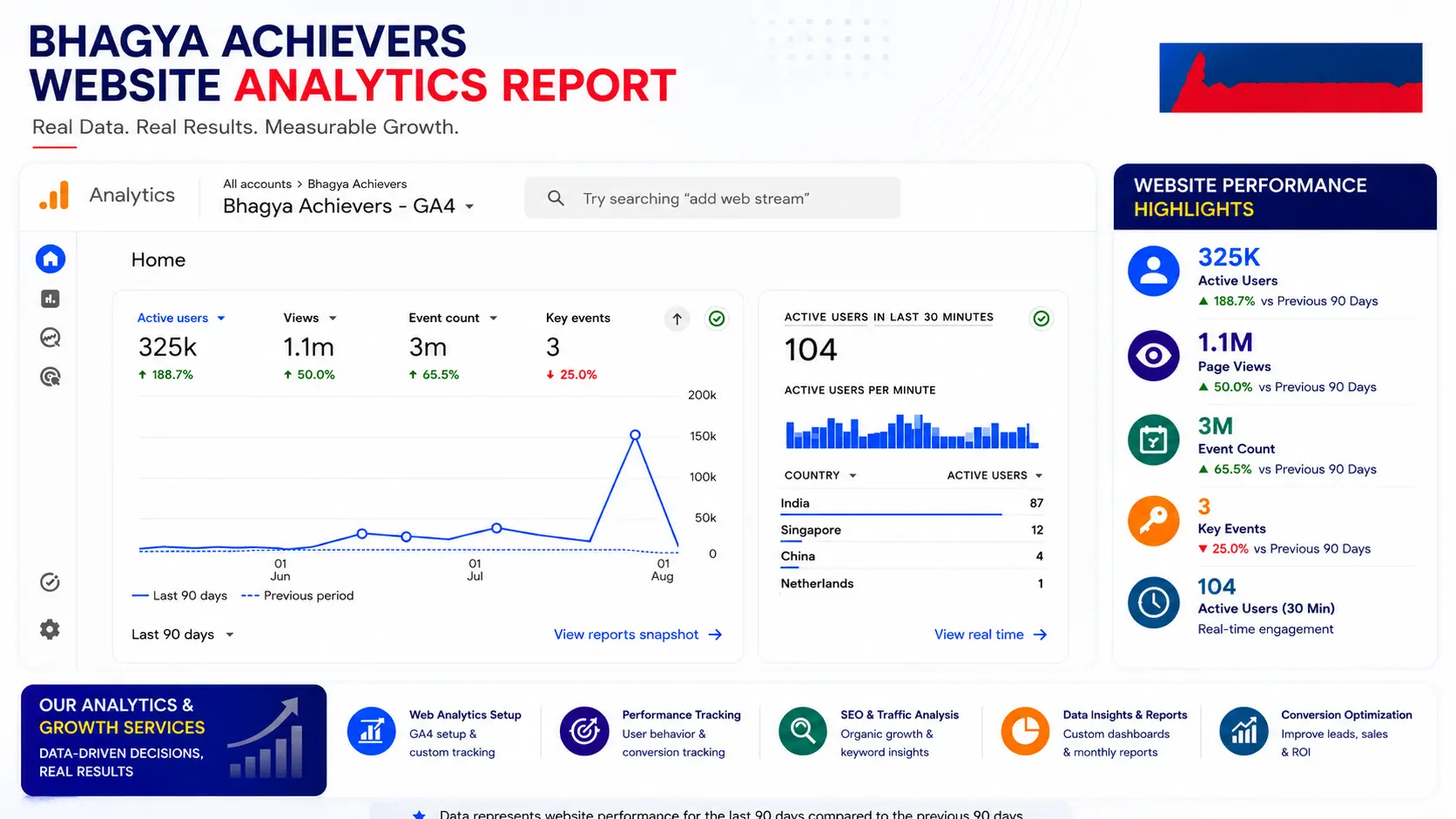Click the Active Users person icon in highlights
Viewport: 1456px width, 819px height.
coord(1154,271)
